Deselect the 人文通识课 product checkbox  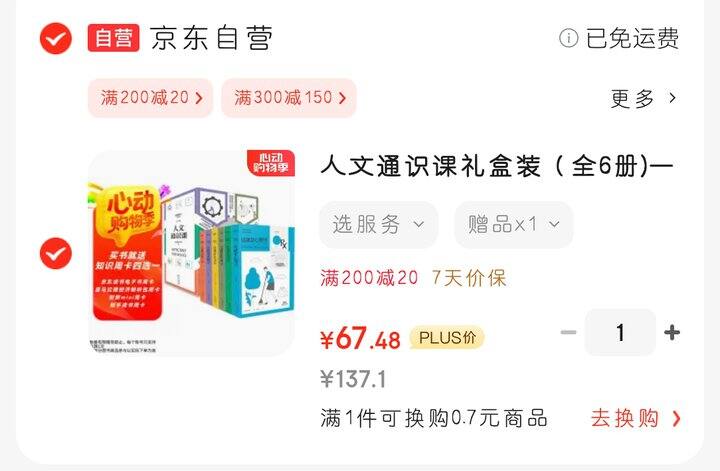tap(56, 253)
